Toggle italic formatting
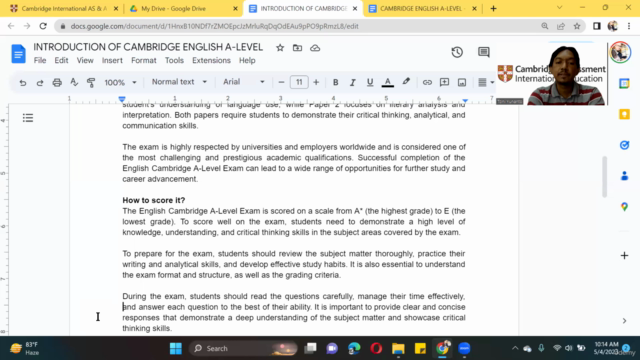 click(x=352, y=82)
